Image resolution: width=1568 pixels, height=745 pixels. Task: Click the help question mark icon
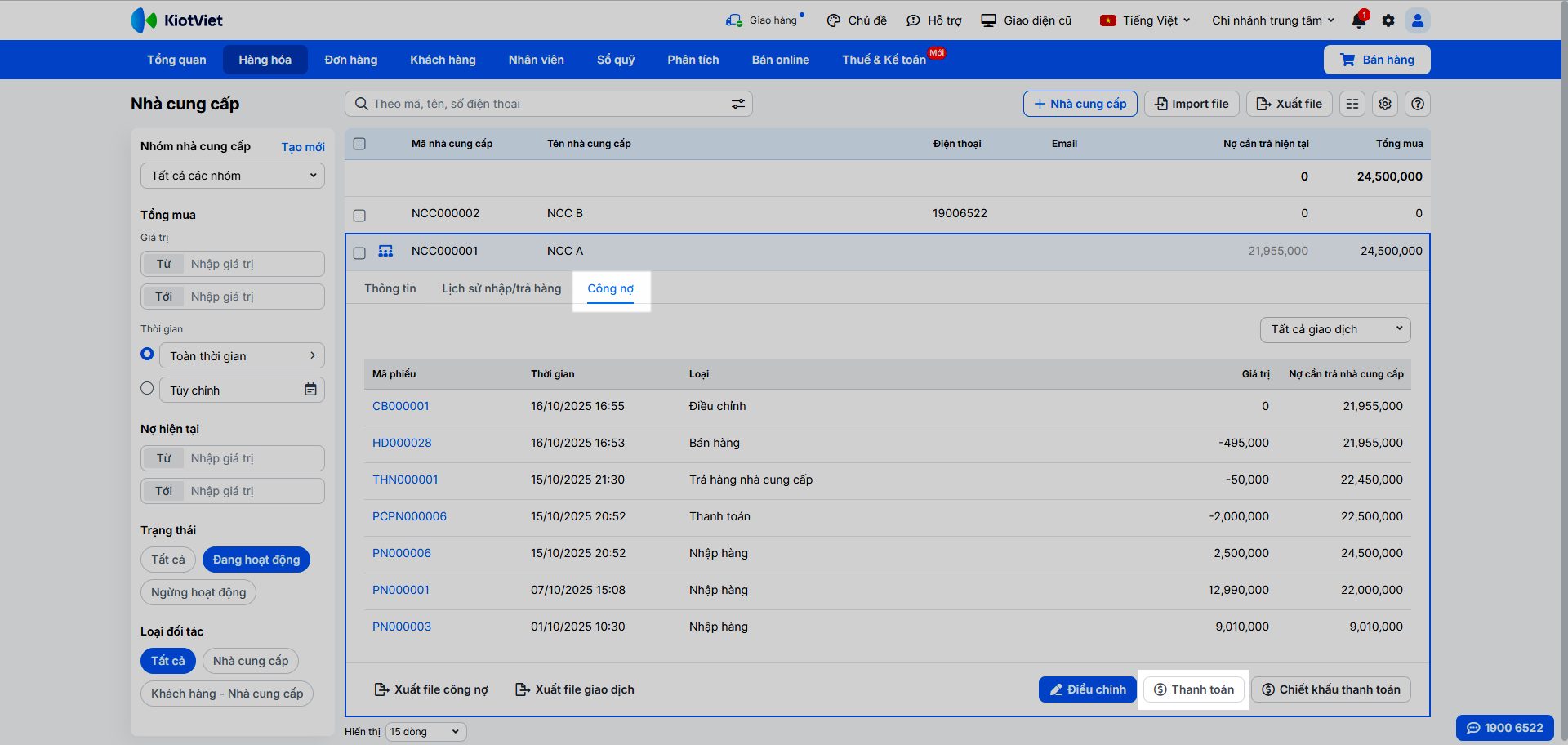pyautogui.click(x=1418, y=104)
